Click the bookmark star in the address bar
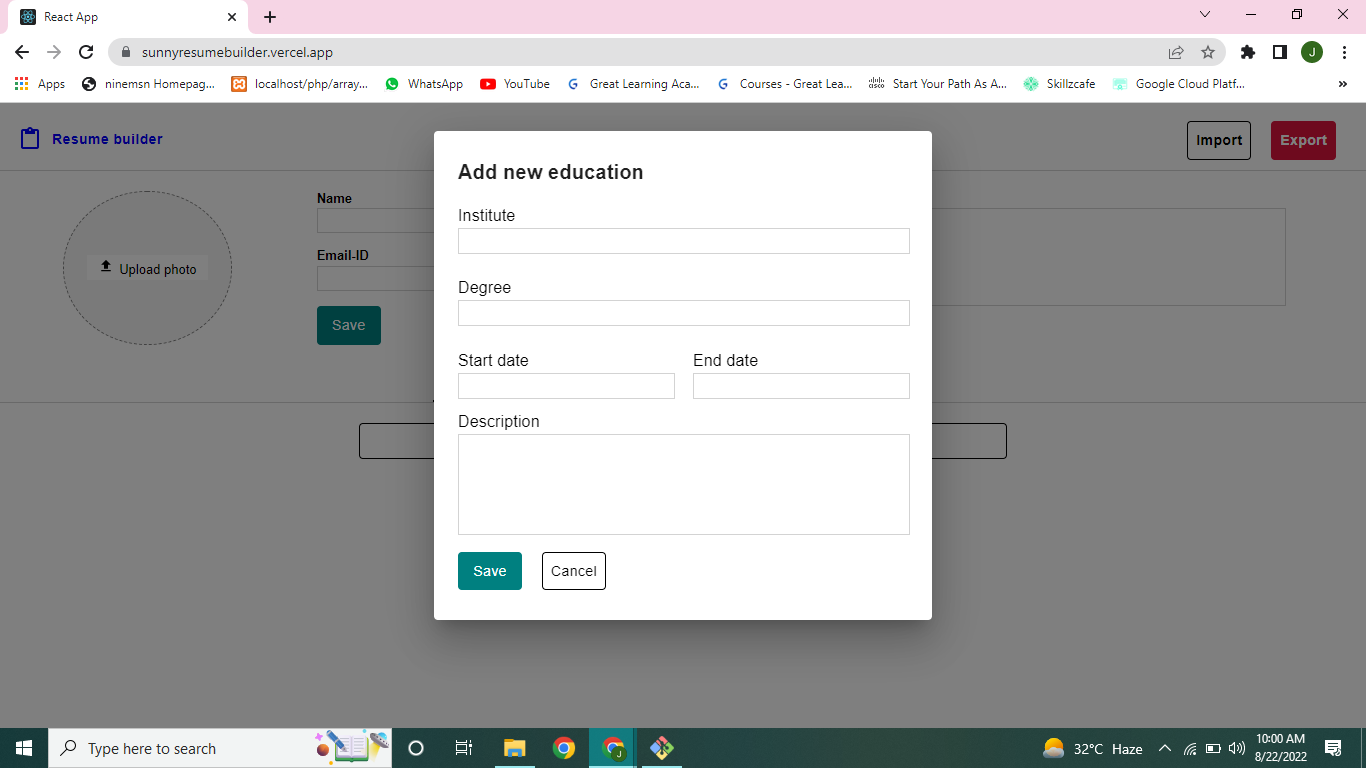This screenshot has width=1366, height=768. 1208,51
